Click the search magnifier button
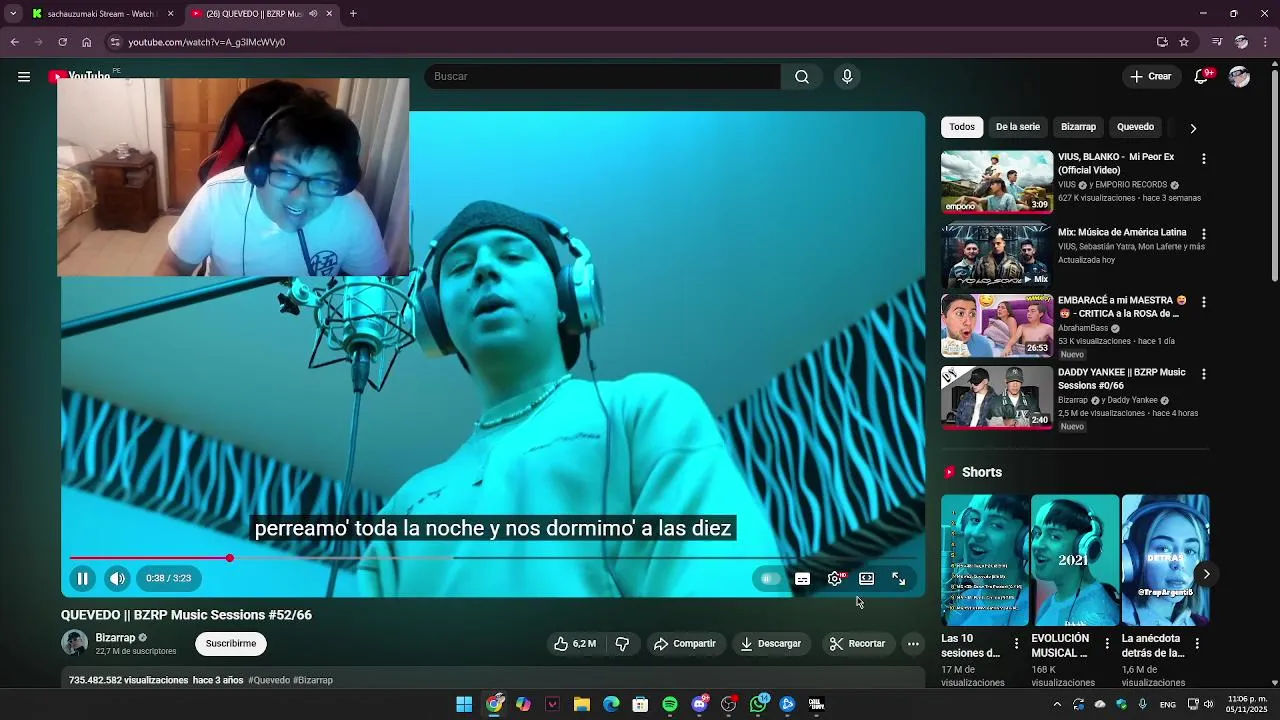 pos(802,77)
